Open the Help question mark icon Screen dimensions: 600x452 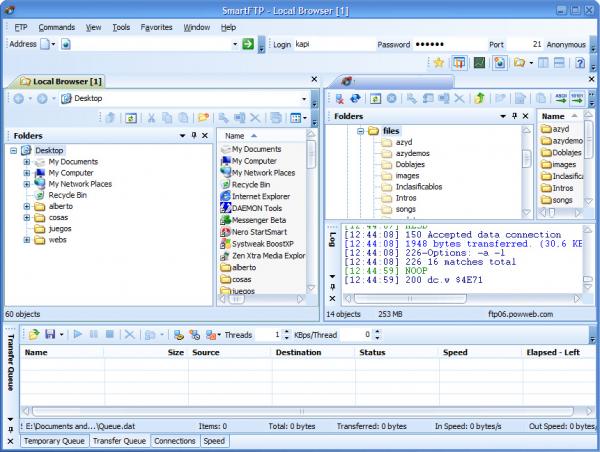[580, 62]
